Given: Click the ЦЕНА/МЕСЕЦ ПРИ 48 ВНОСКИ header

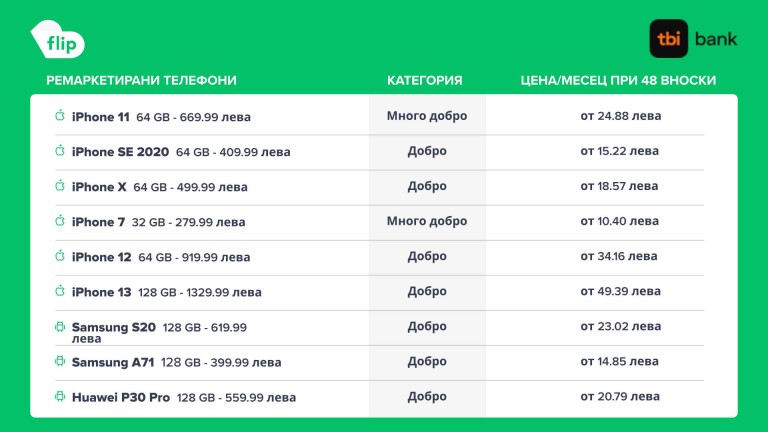Looking at the screenshot, I should 619,80.
